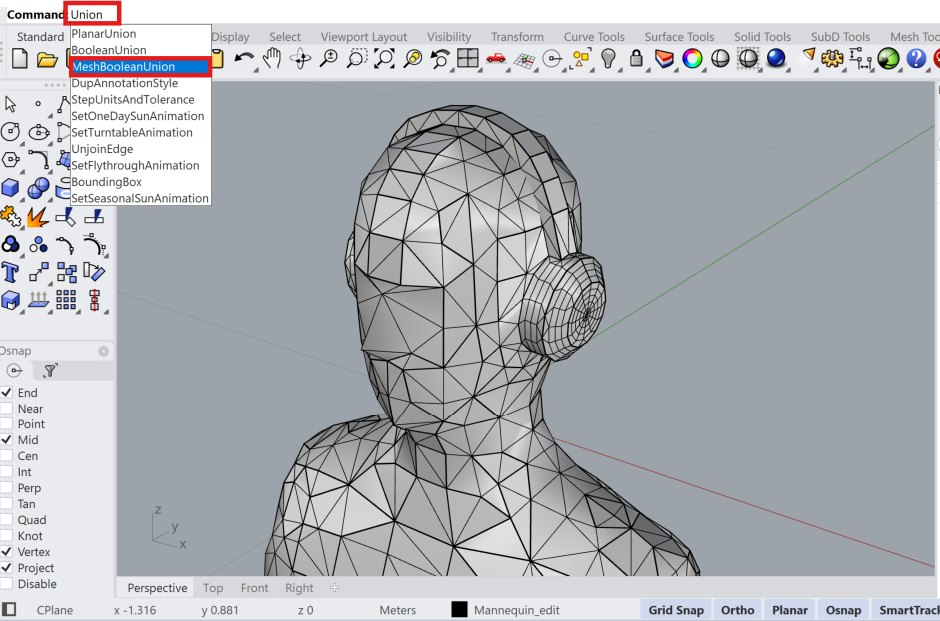Click the Open folder icon
Viewport: 940px width, 621px height.
pos(47,59)
